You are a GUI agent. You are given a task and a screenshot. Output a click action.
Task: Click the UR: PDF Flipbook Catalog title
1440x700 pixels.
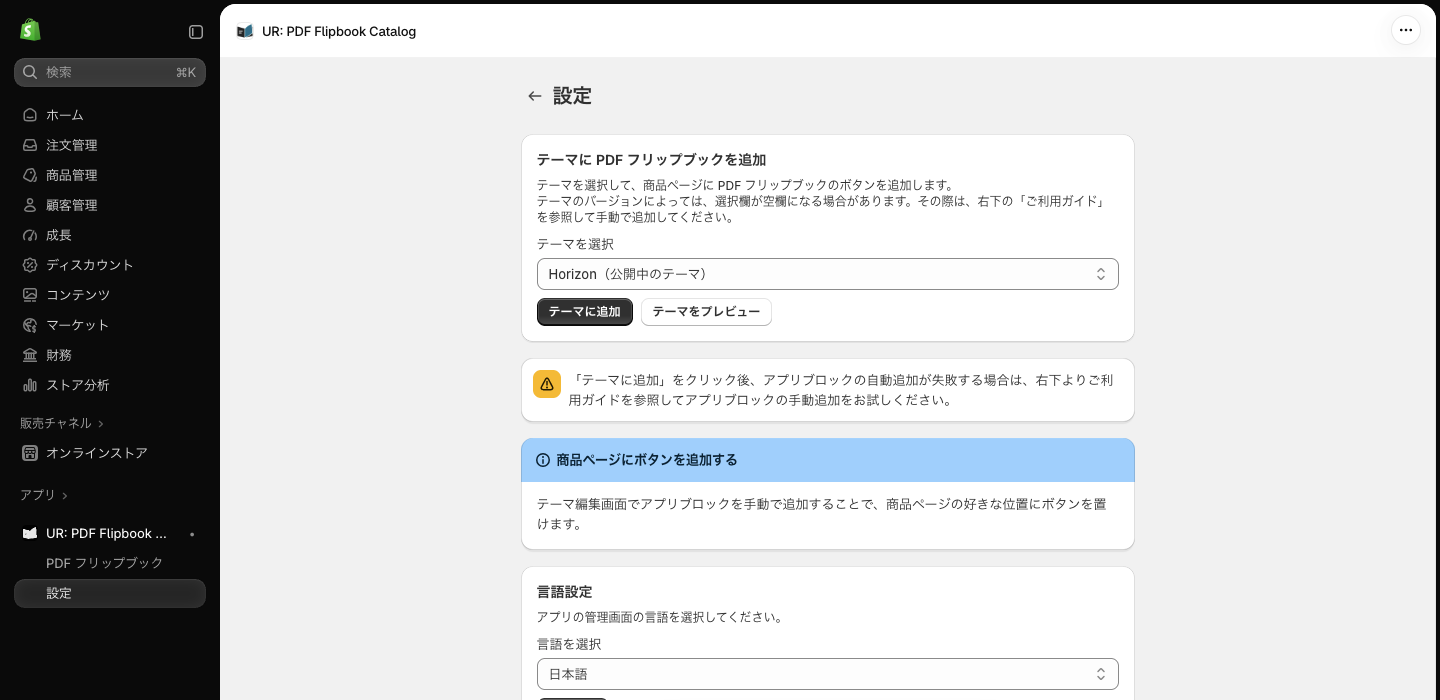coord(339,32)
